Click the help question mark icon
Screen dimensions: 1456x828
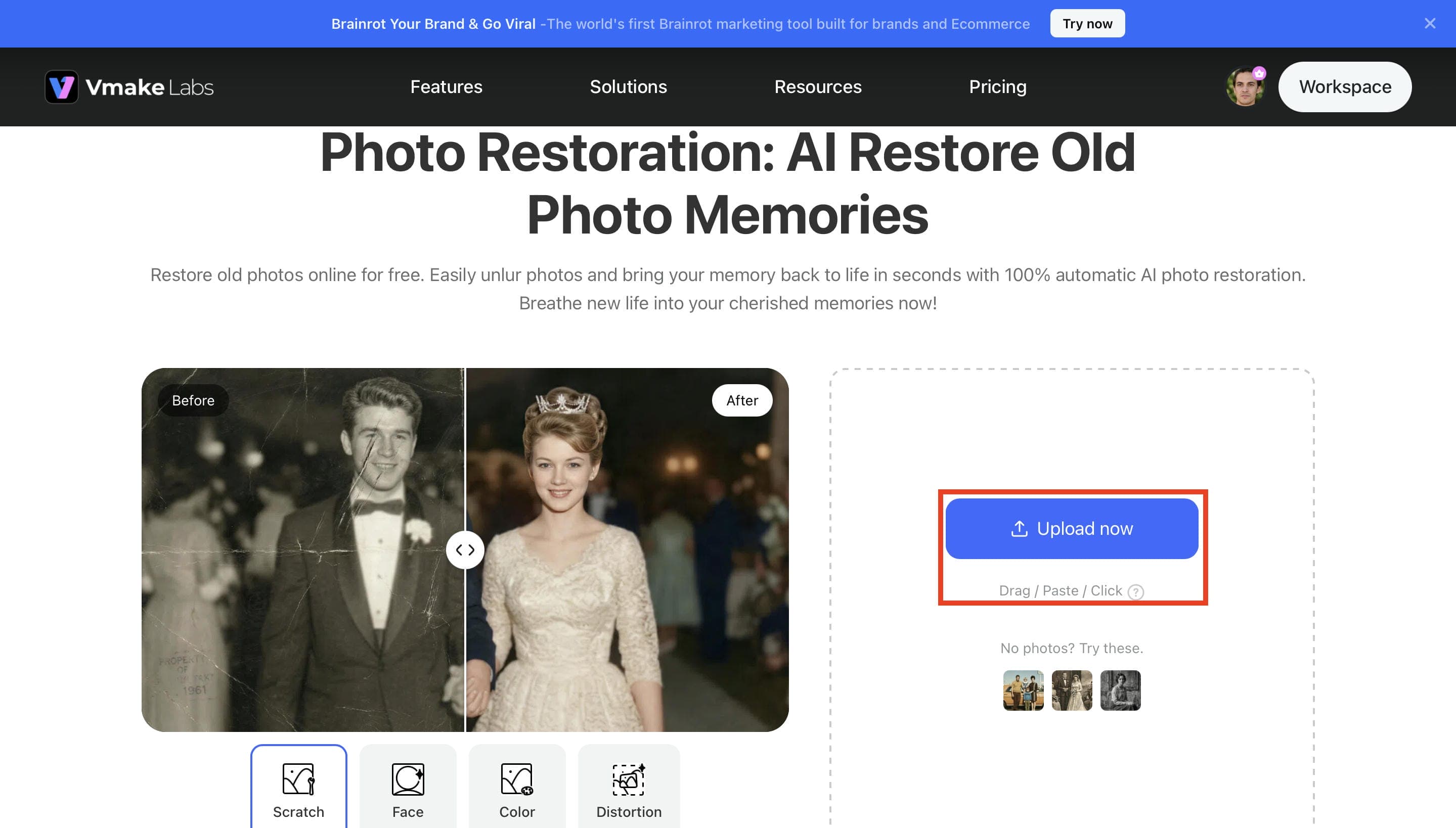click(1136, 592)
